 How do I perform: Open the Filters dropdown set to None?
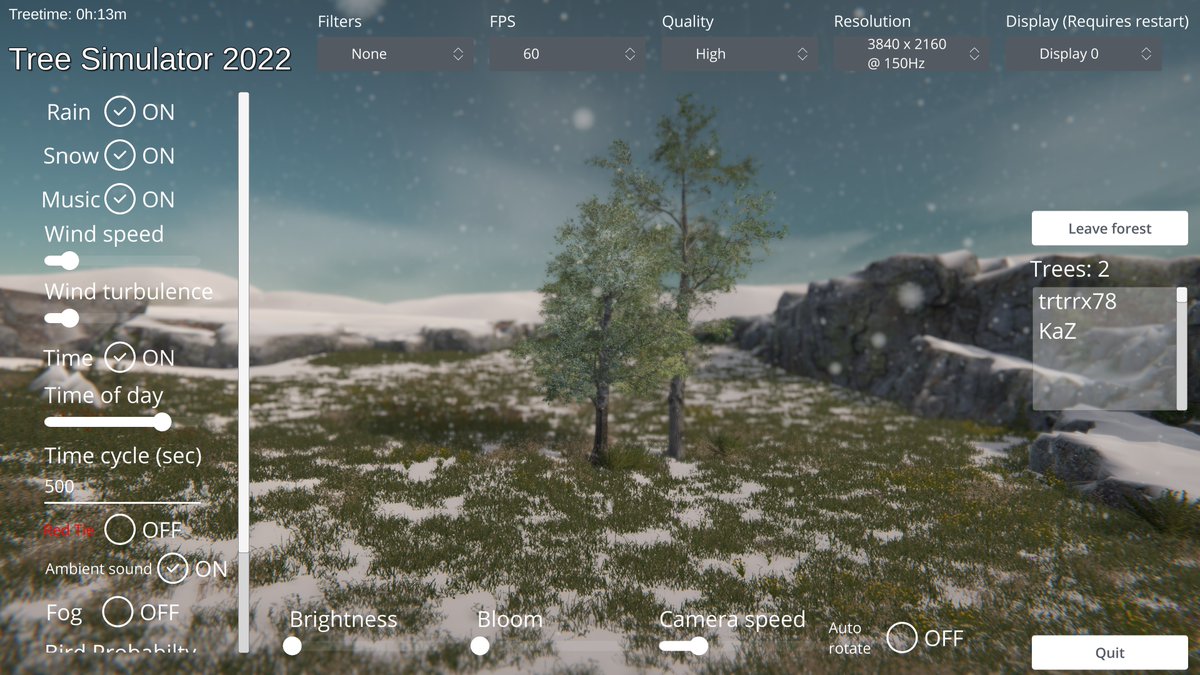point(395,54)
